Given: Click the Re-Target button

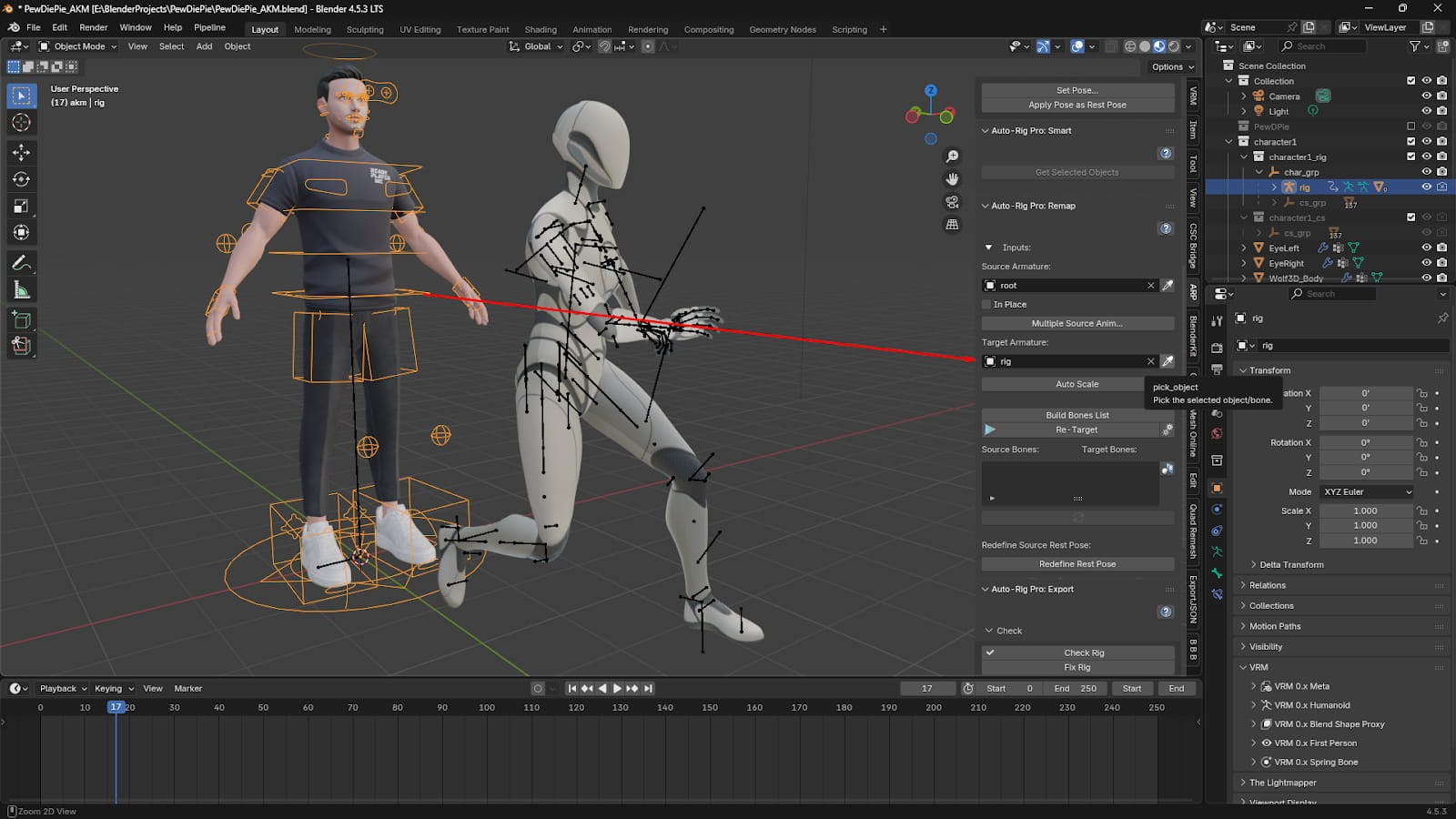Looking at the screenshot, I should coord(1076,430).
